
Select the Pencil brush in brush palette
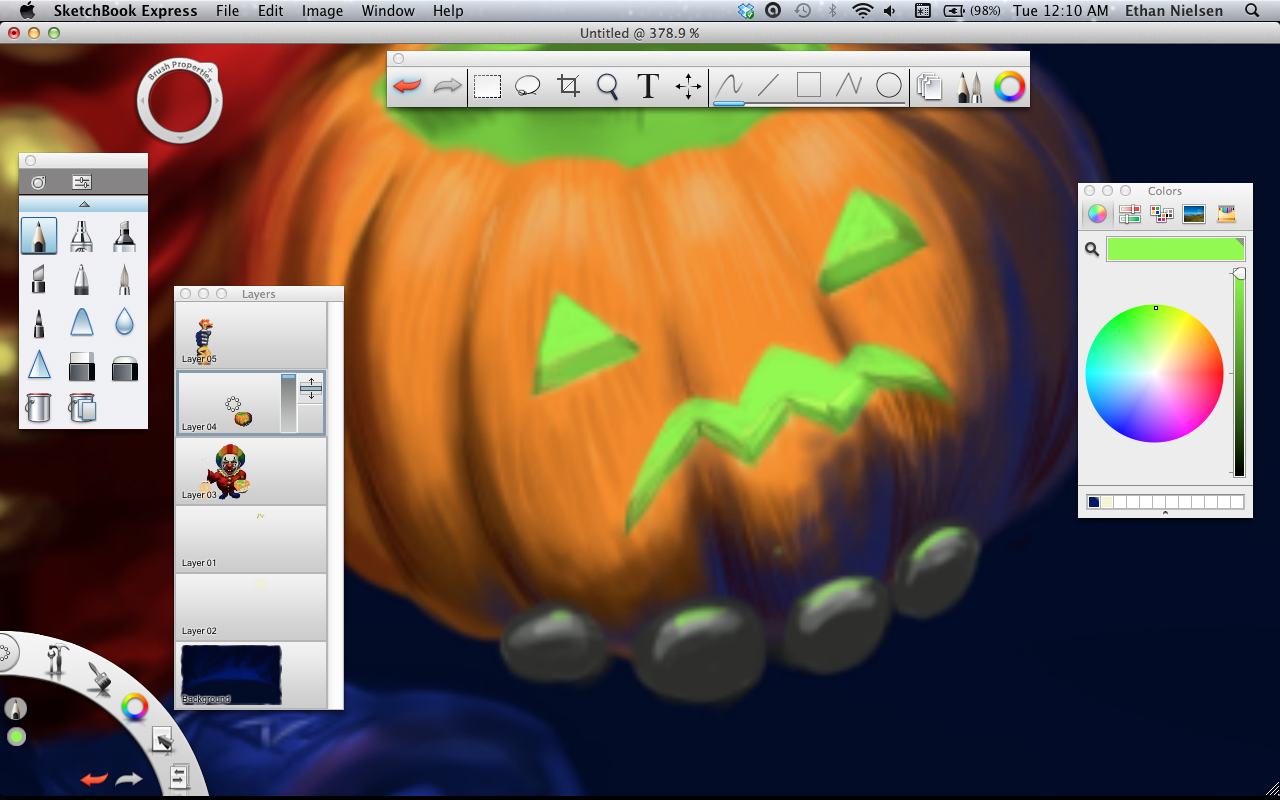point(39,236)
